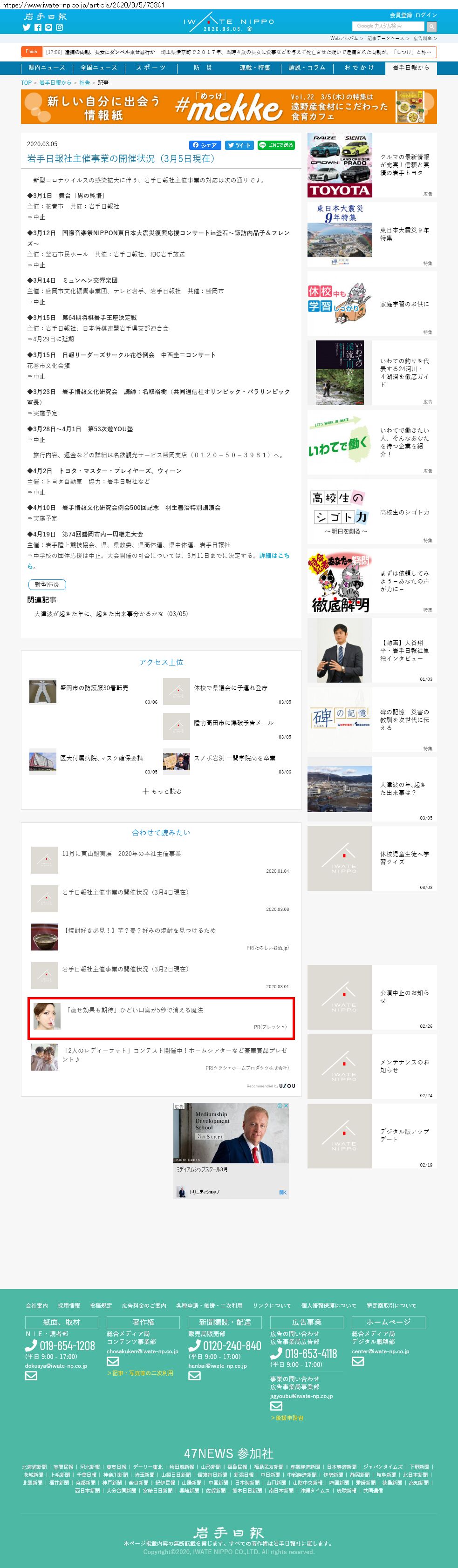Click the Facebook シェア button
Viewport: 458px width, 1568px height.
pos(205,145)
